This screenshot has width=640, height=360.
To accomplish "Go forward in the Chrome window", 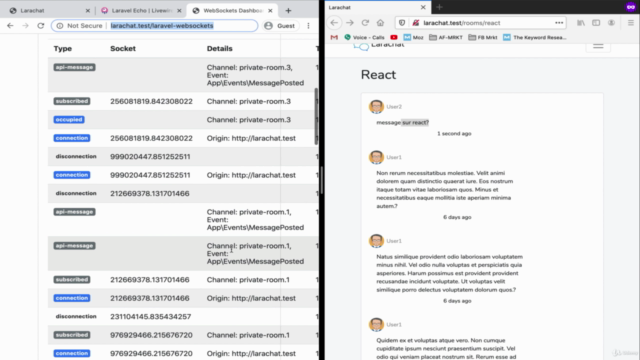I will click(25, 26).
